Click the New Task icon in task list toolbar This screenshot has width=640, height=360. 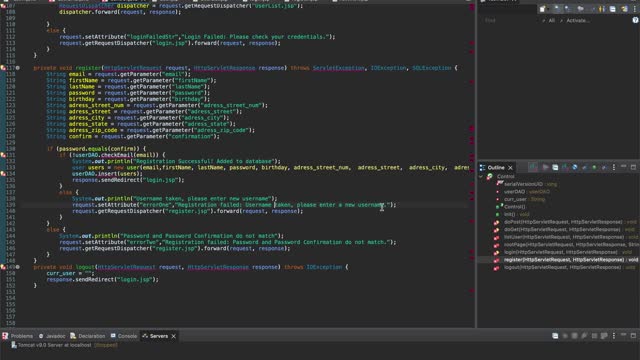(542, 9)
